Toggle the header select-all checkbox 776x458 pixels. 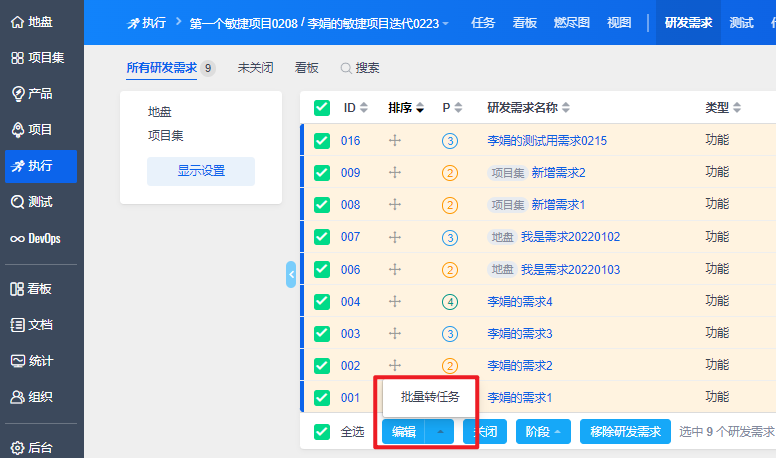point(322,107)
